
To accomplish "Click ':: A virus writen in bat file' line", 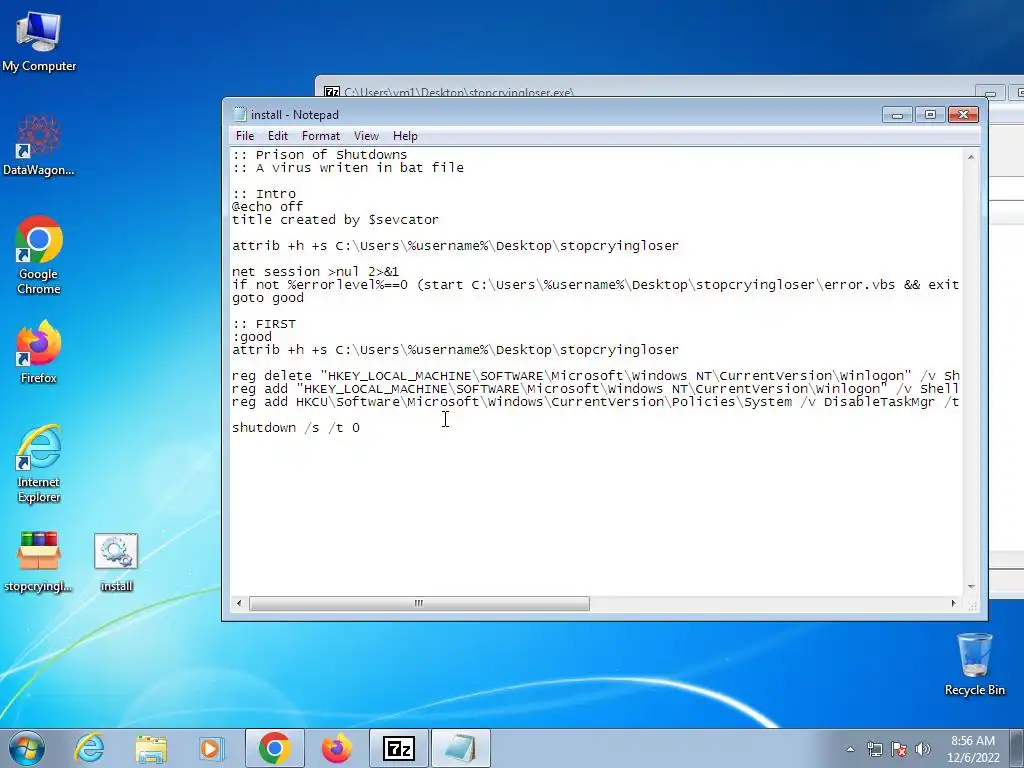I will click(348, 168).
